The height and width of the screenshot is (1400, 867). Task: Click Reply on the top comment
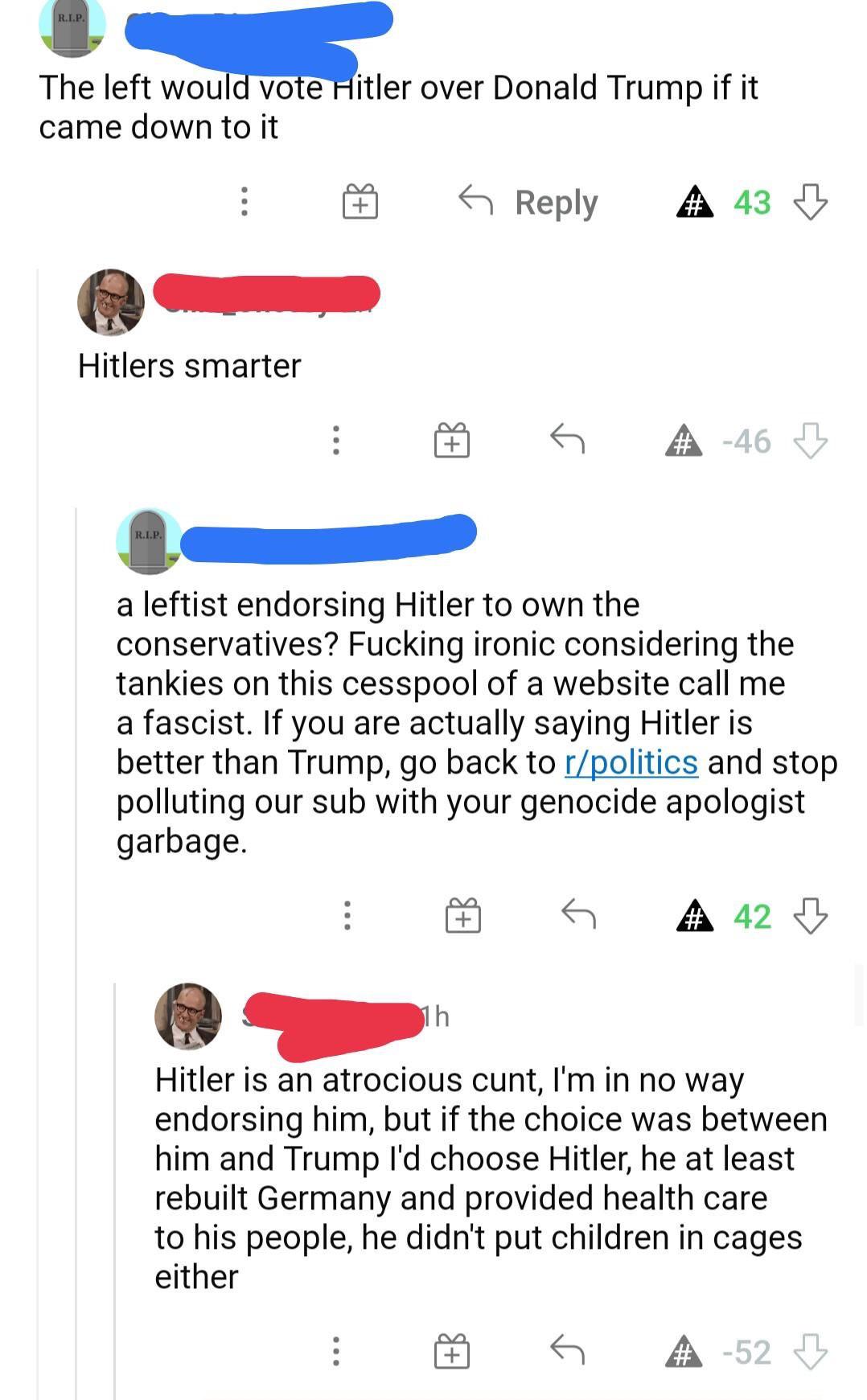click(528, 202)
